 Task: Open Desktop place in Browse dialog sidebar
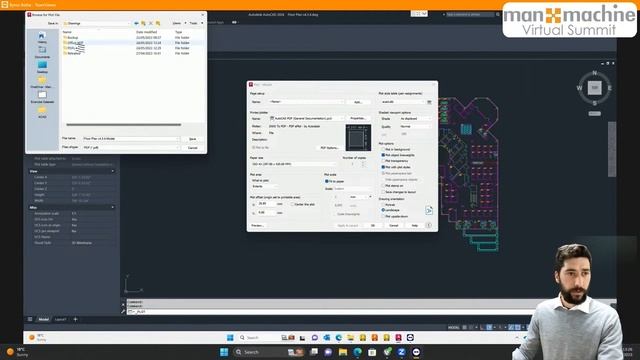point(42,67)
